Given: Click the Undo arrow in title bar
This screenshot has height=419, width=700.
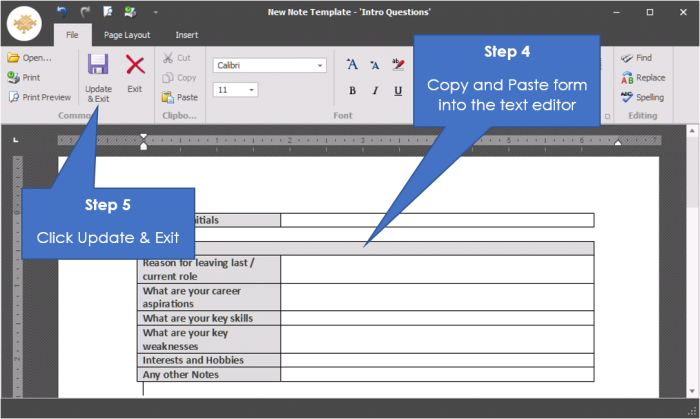Looking at the screenshot, I should pos(61,12).
